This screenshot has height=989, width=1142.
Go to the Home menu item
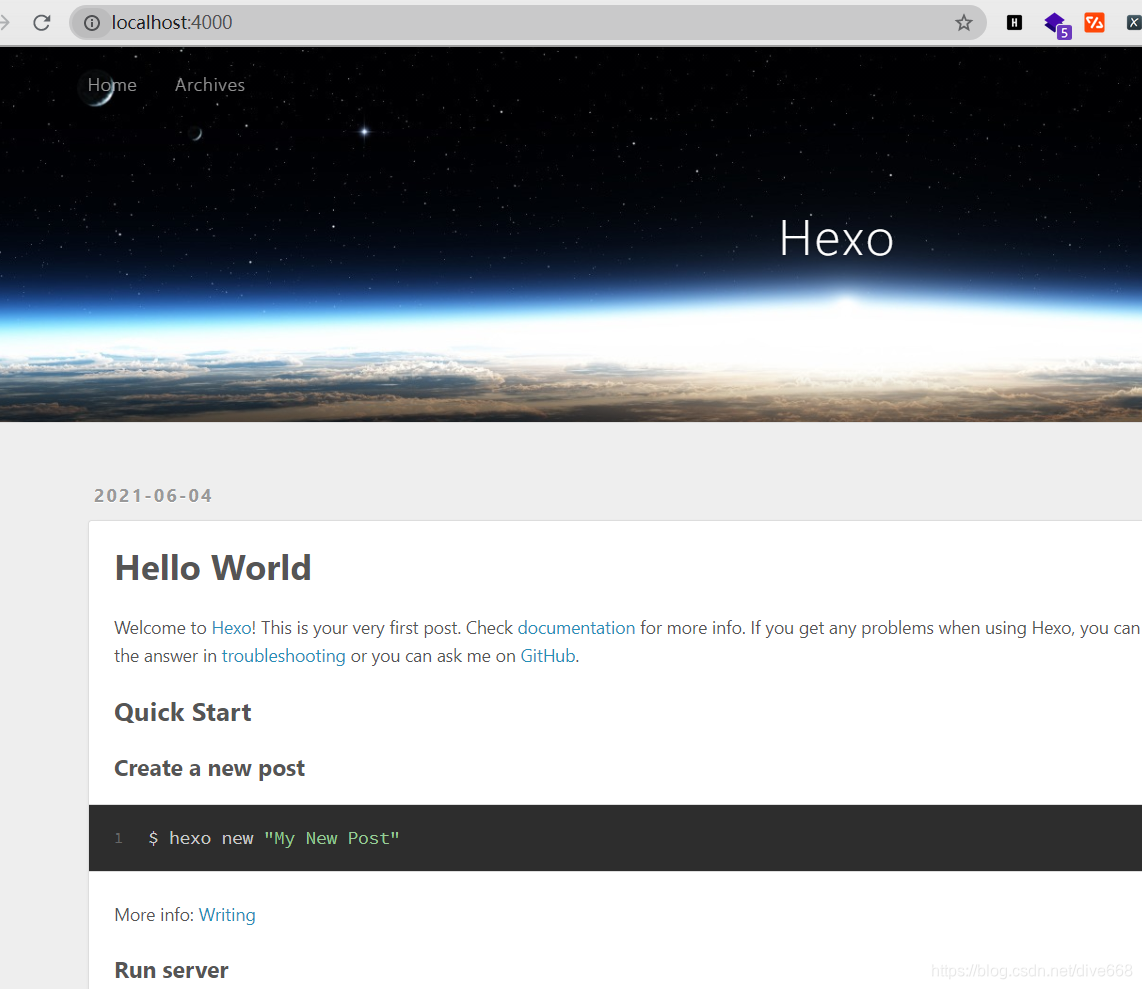coord(112,85)
